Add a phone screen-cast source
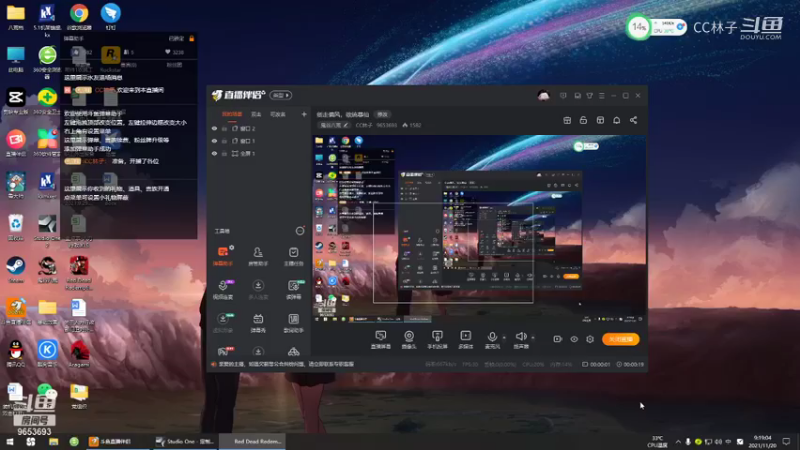800x450 pixels. (x=437, y=339)
